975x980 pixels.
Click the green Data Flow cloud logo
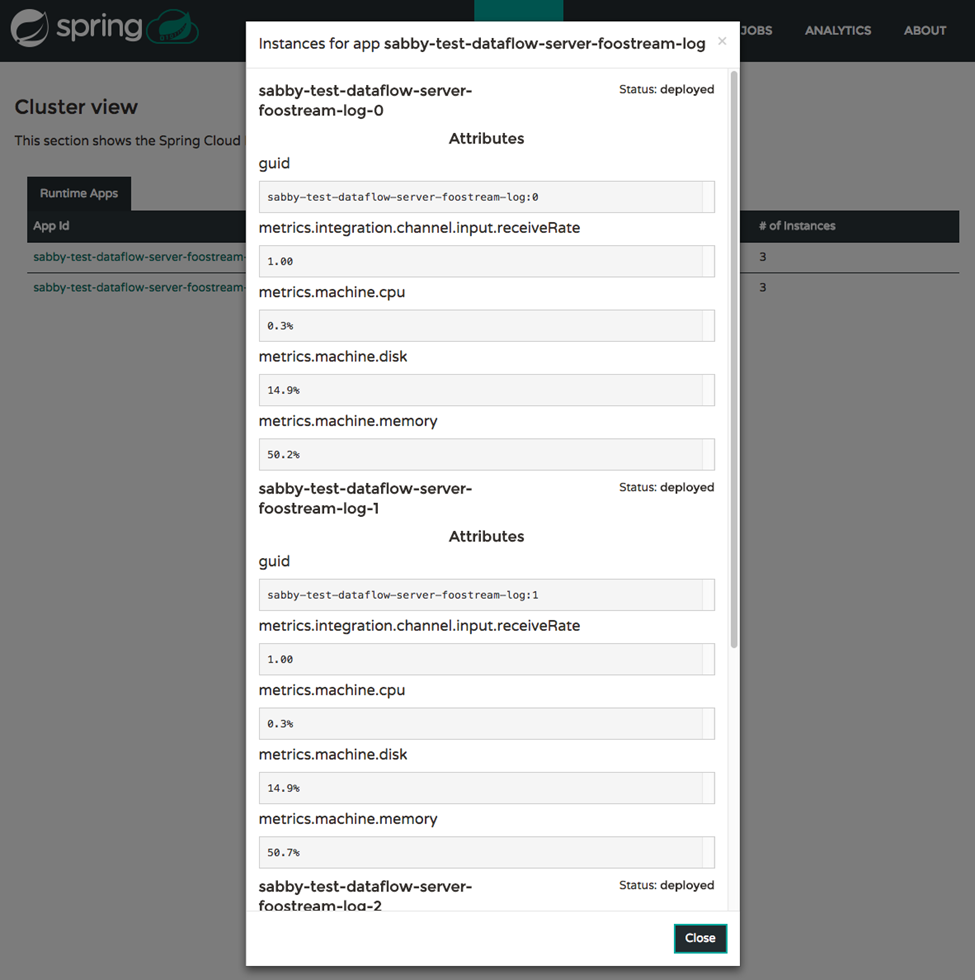coord(172,27)
